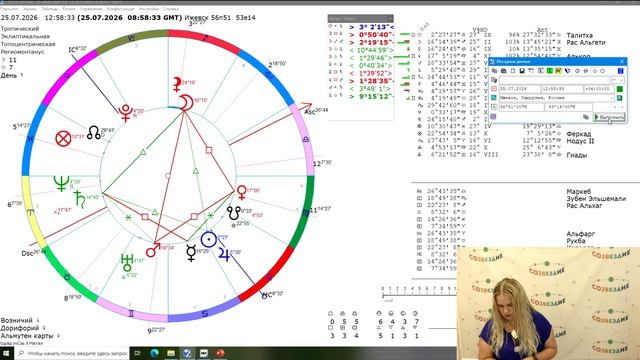
Task: Click the time field in the data dialog
Action: point(562,89)
